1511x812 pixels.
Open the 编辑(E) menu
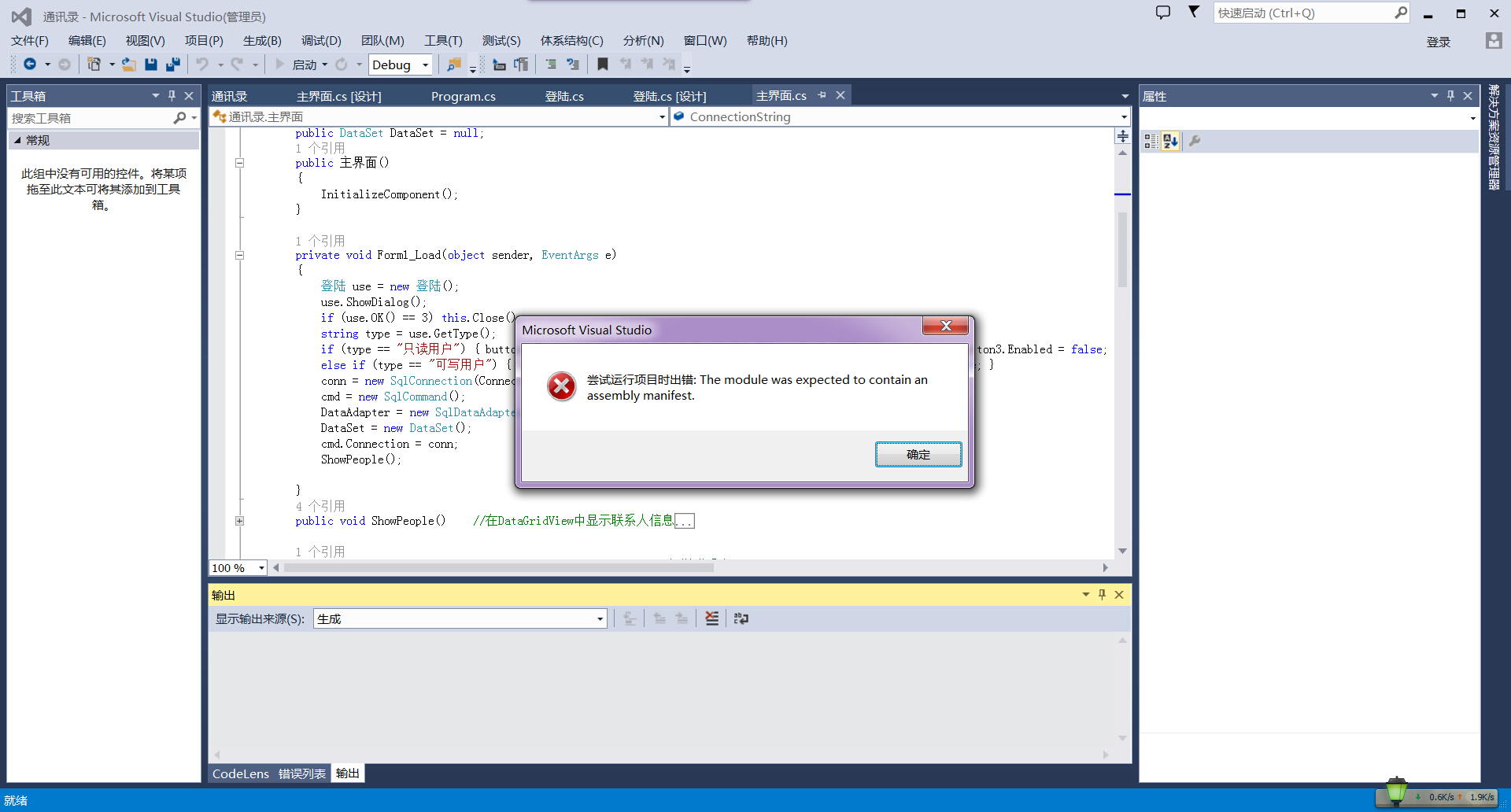coord(87,41)
